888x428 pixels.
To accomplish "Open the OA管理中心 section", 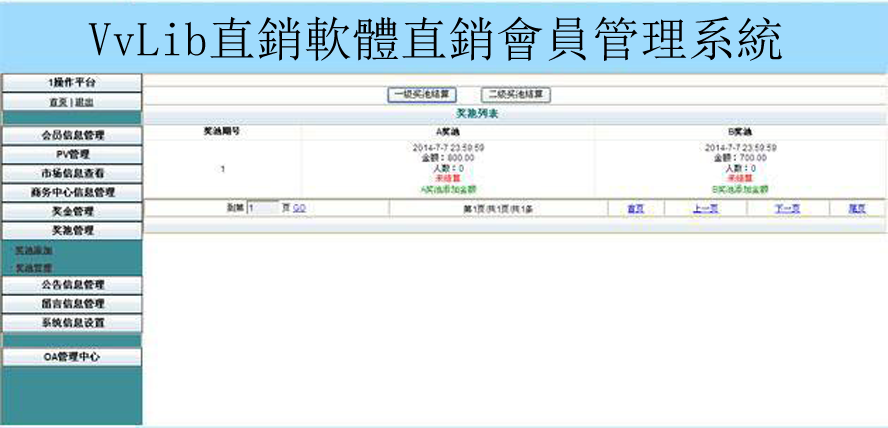I will [x=71, y=357].
